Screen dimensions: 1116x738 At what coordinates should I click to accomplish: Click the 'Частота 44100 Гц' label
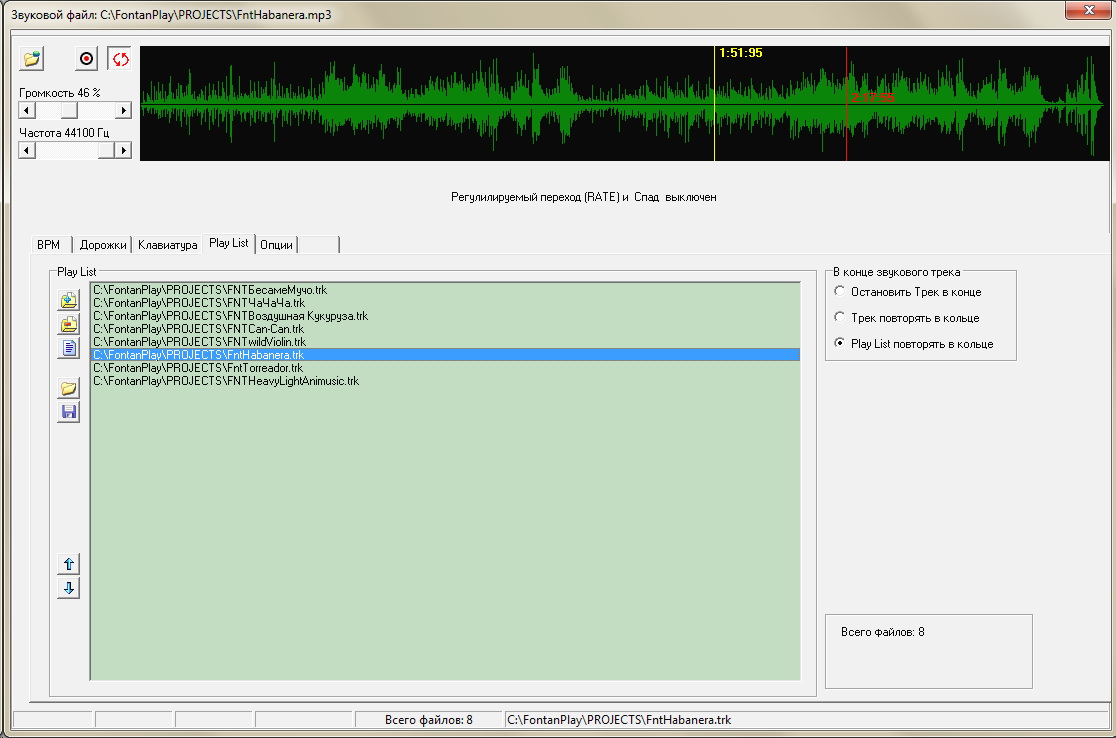64,132
